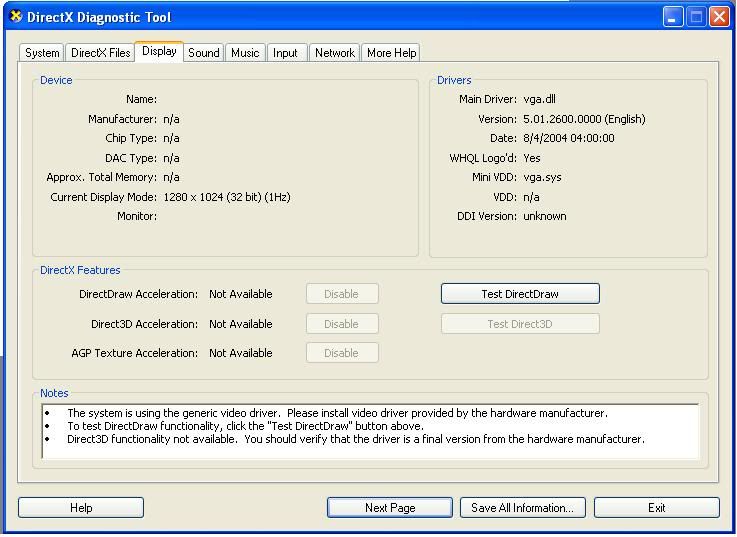
Task: Click the Device group label
Action: tap(56, 80)
